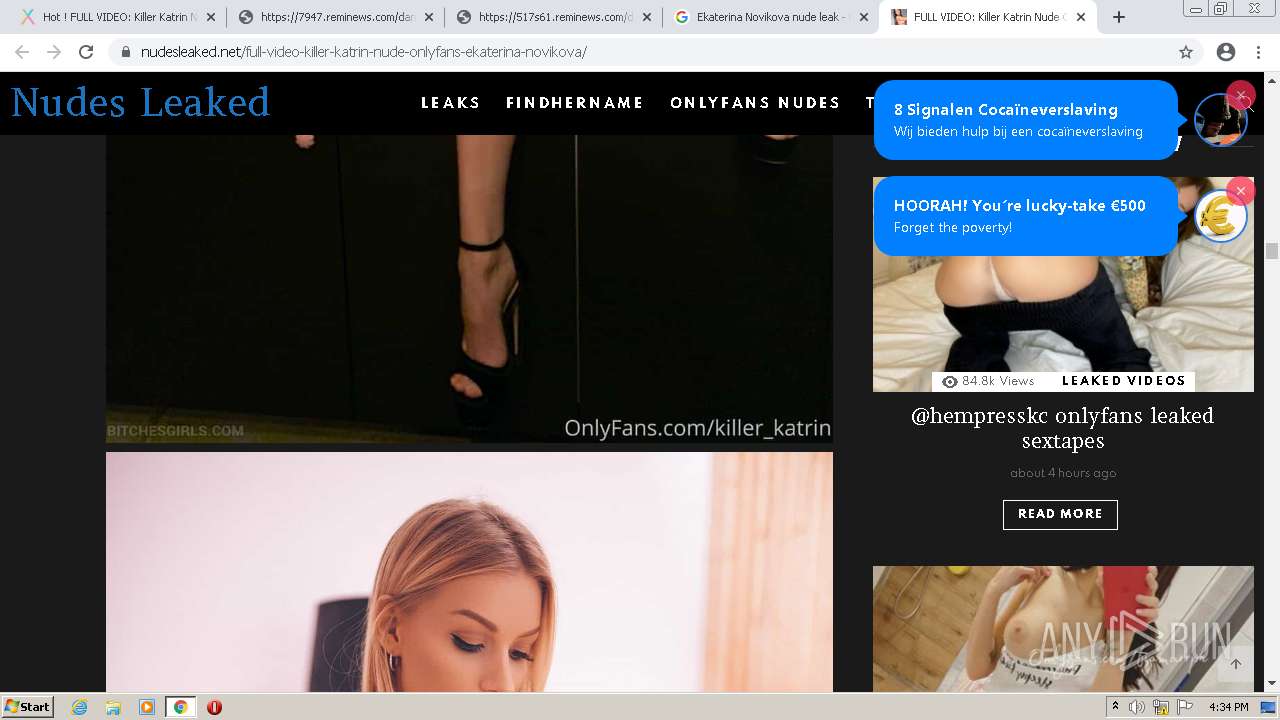Dismiss the Cocaïneverslaving notification popup

[x=1241, y=95]
